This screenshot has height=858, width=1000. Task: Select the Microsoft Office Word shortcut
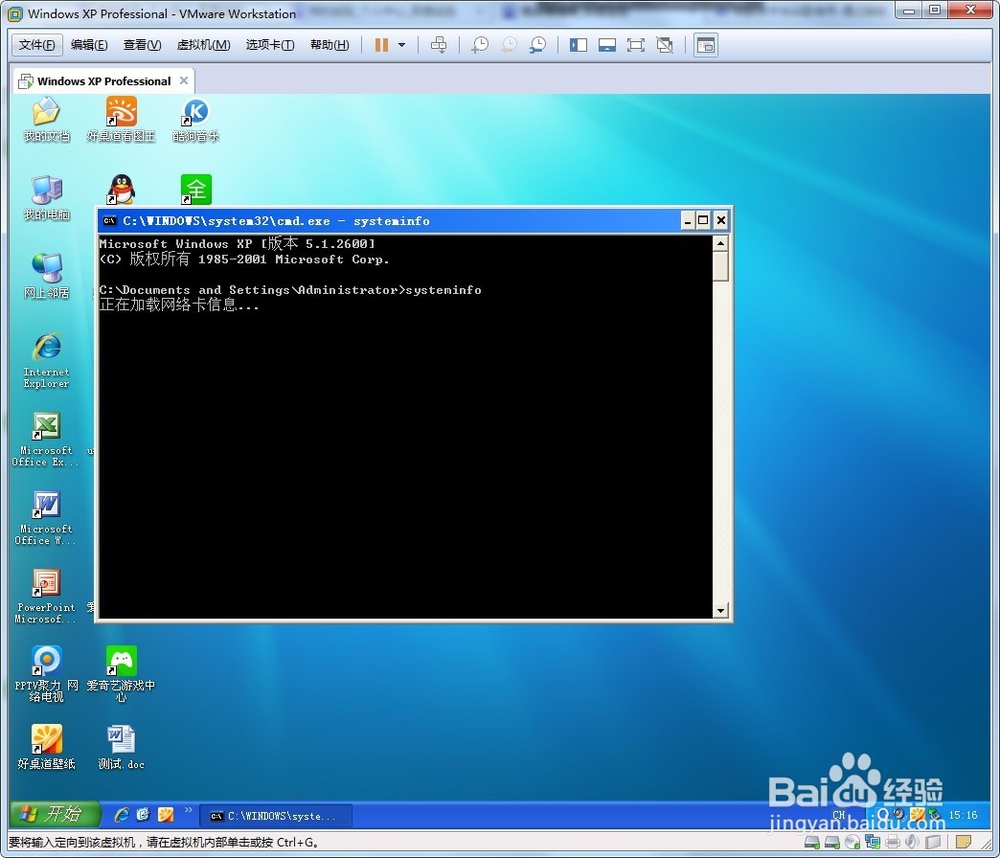click(x=45, y=518)
